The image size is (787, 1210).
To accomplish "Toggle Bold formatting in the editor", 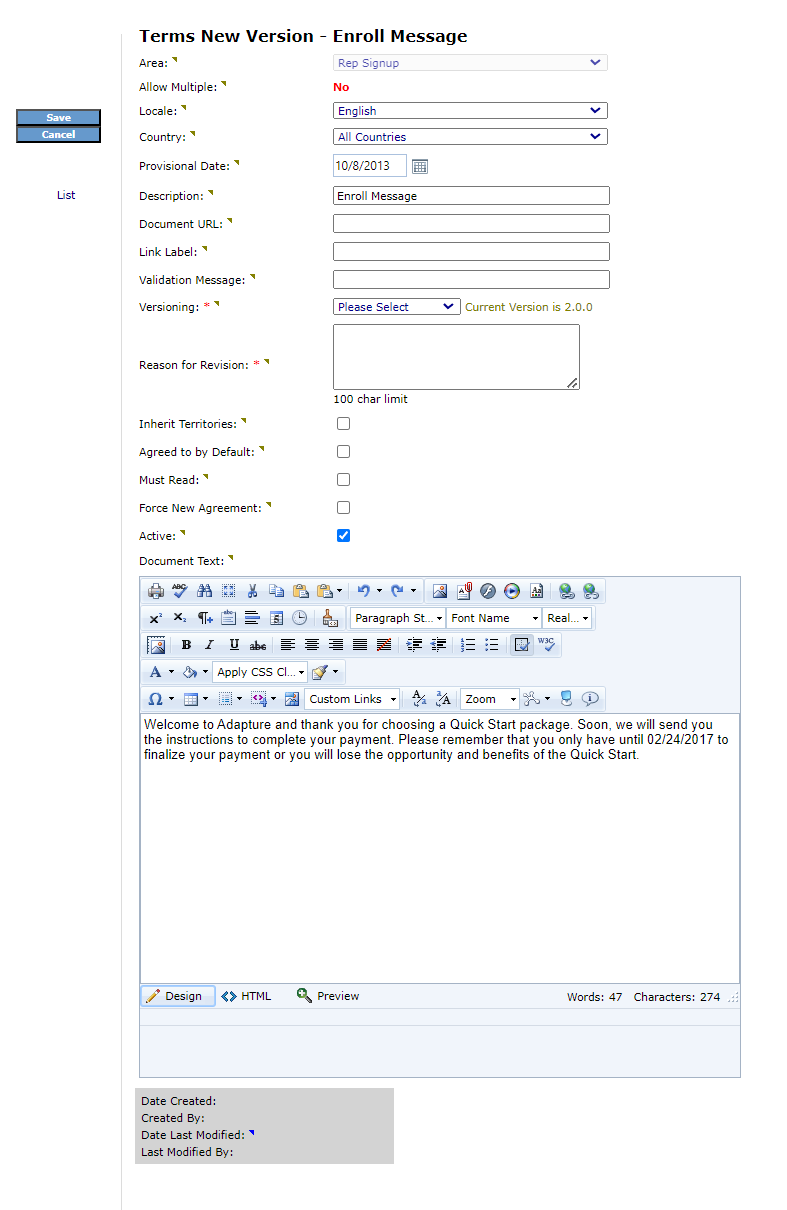I will 186,645.
